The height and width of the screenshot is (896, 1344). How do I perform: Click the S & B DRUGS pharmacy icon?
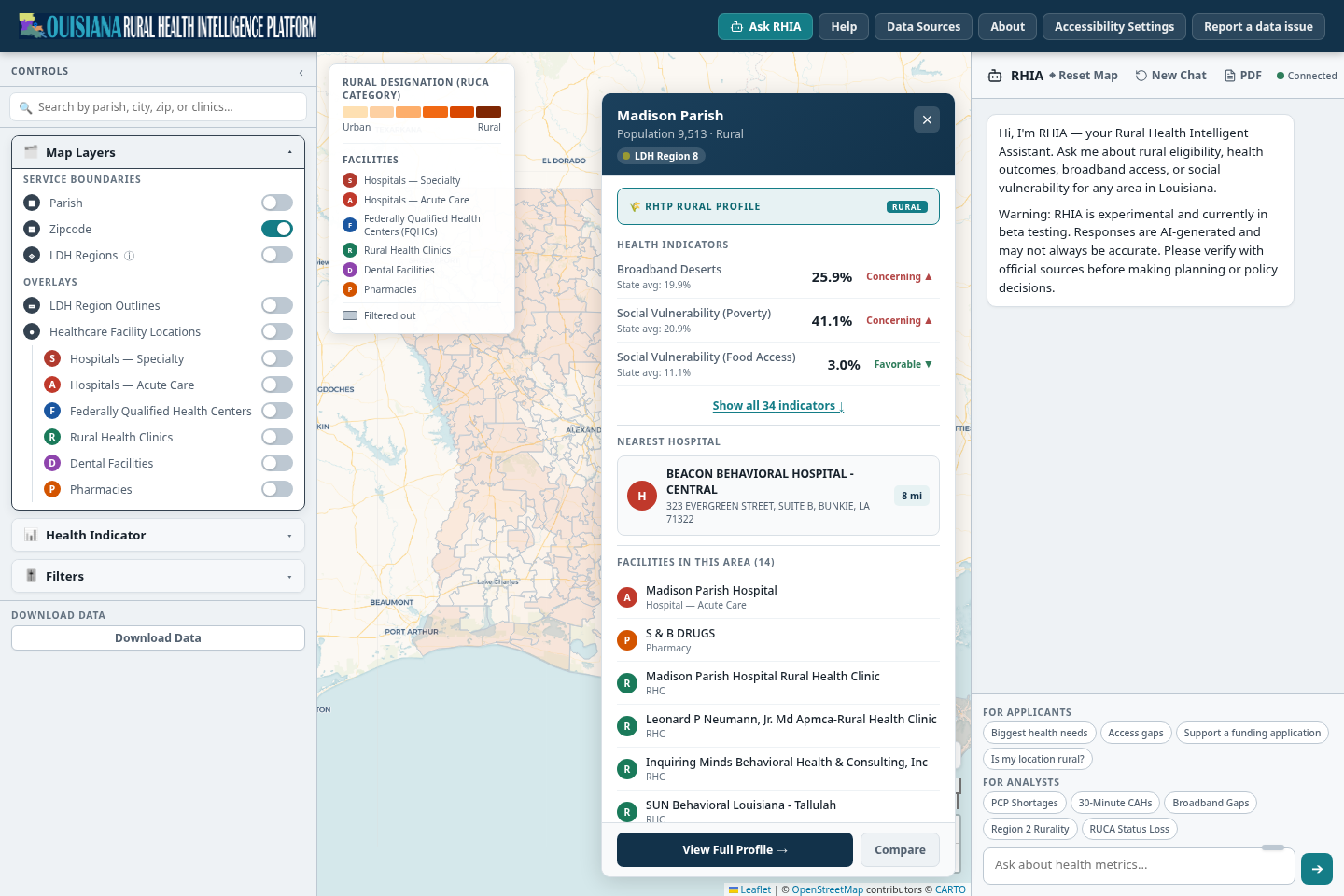(627, 640)
